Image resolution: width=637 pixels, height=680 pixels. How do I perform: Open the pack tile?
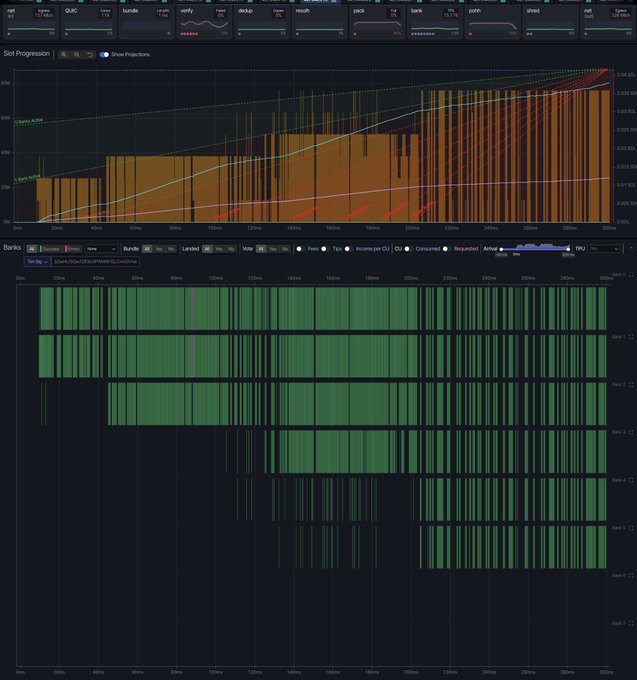tap(377, 23)
